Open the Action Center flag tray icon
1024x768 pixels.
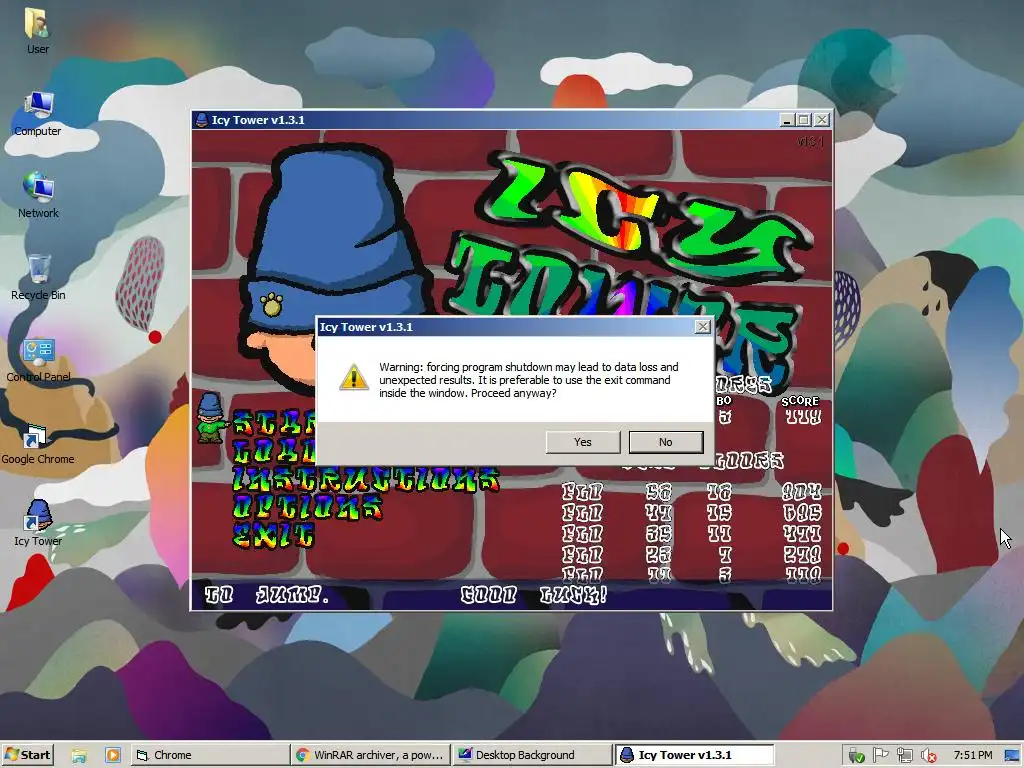(x=880, y=756)
